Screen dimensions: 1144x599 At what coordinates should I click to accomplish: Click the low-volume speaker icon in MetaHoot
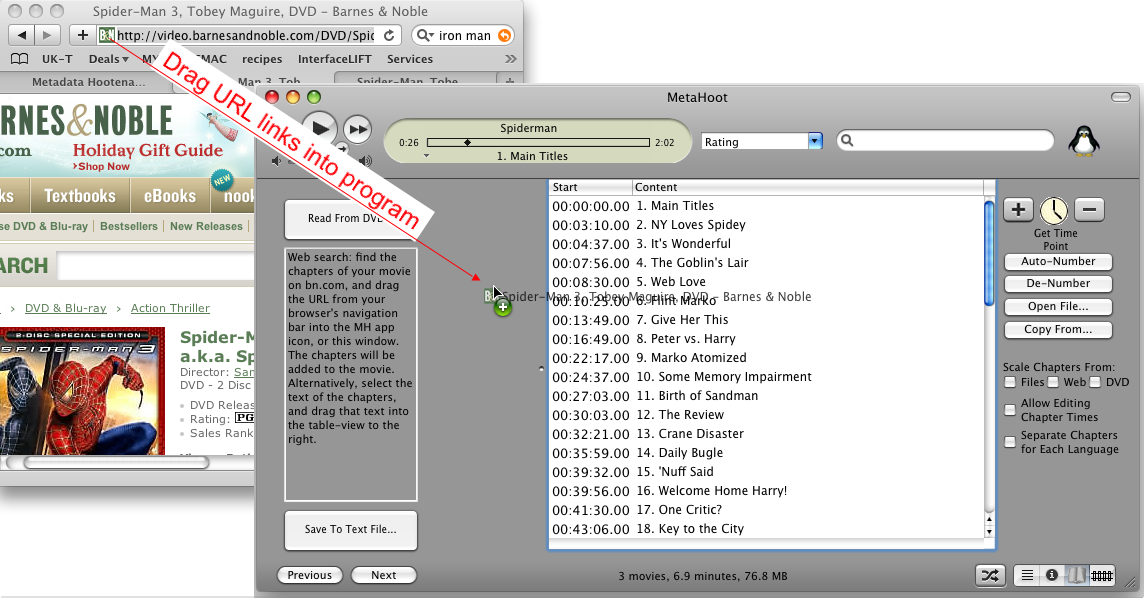coord(276,161)
